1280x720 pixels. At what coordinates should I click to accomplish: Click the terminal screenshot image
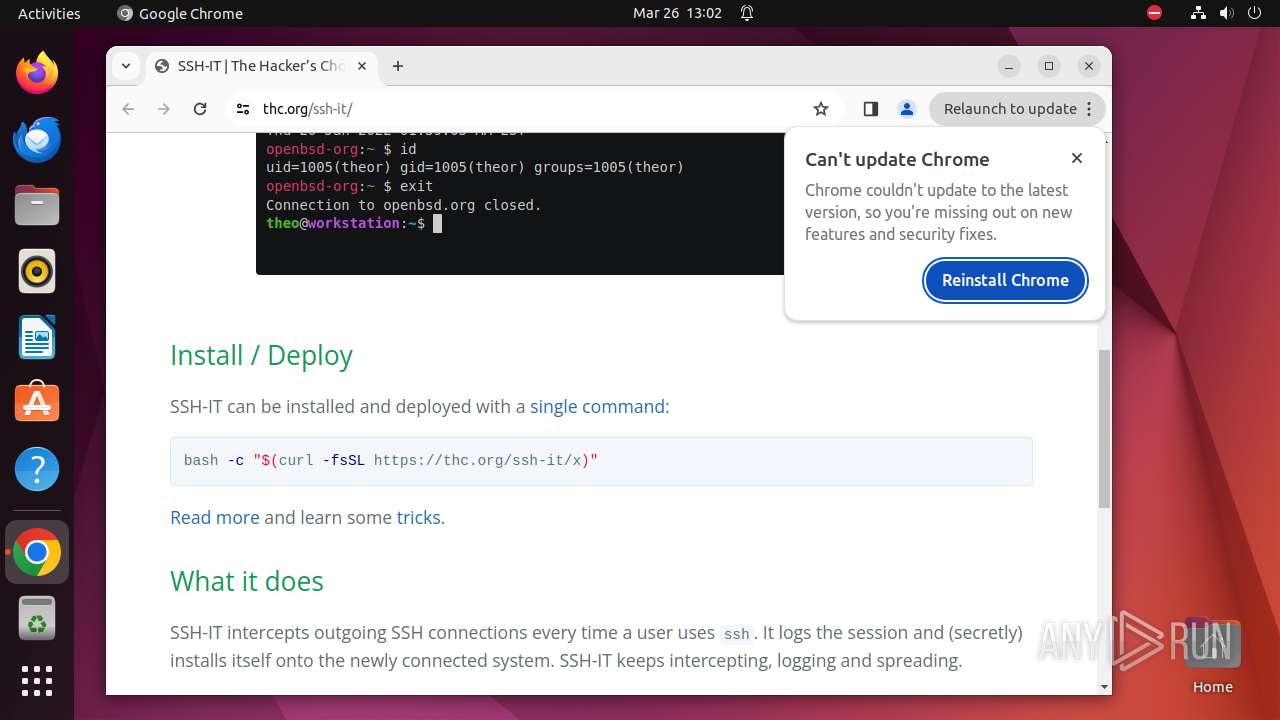[x=520, y=204]
